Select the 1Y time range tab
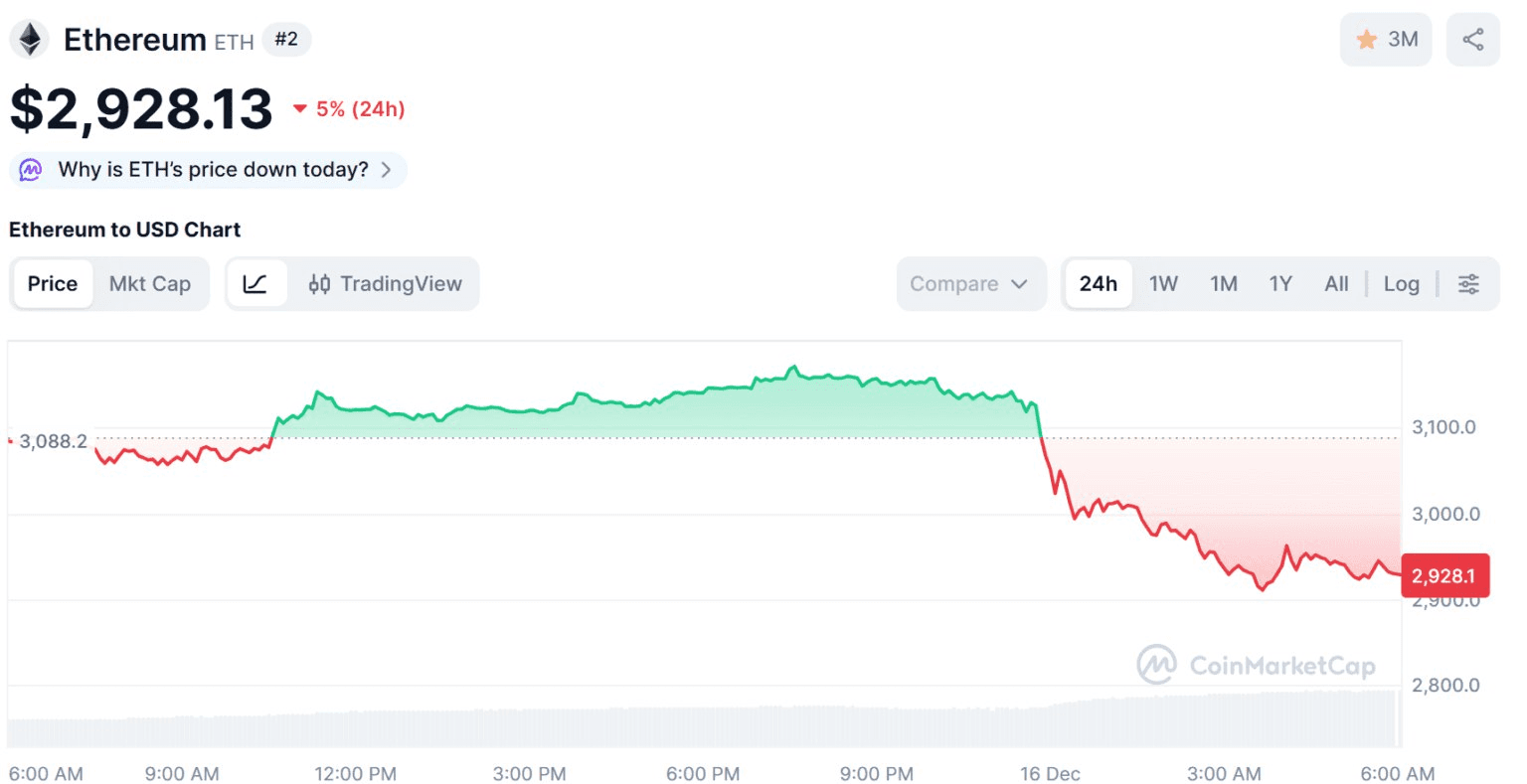This screenshot has width=1527, height=784. [x=1280, y=284]
